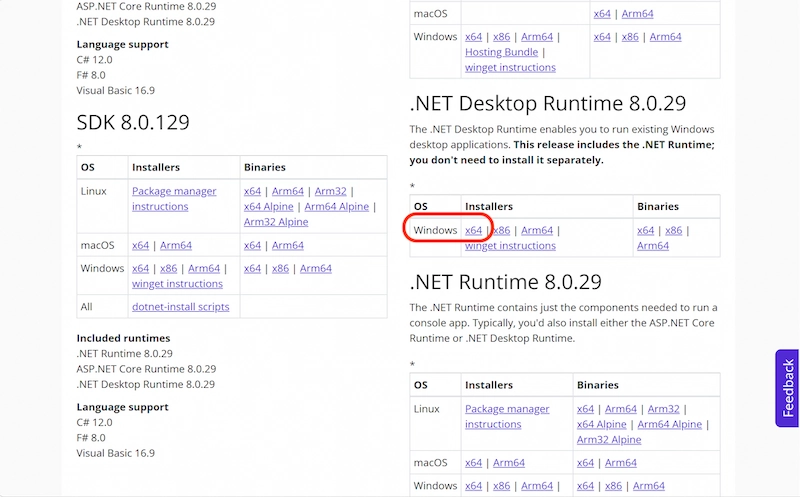Select the .NET Runtime 8.0.29 heading

click(x=506, y=282)
